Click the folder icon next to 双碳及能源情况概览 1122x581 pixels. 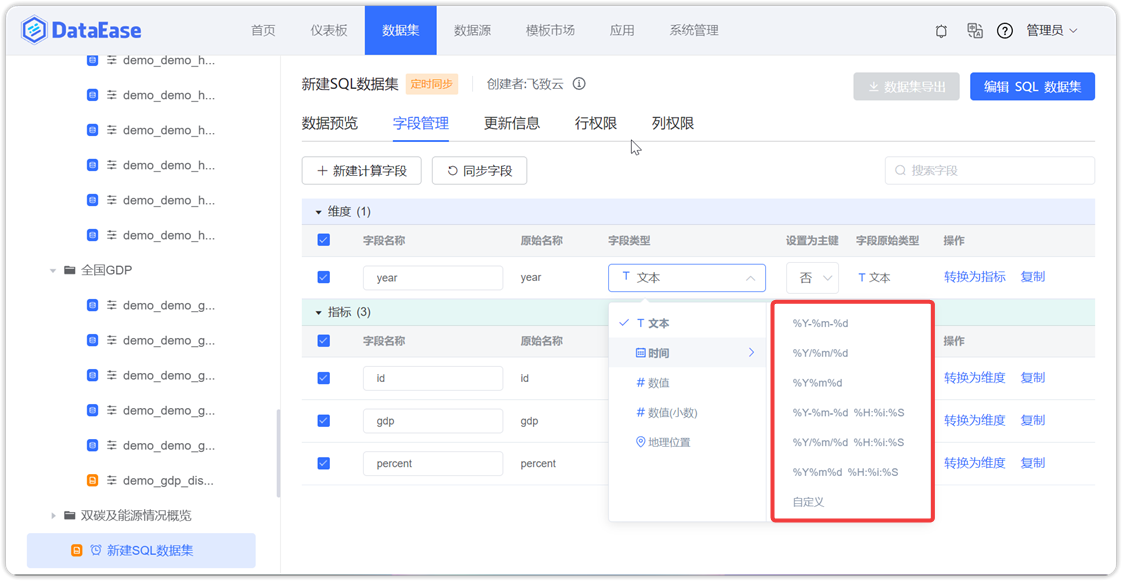click(x=69, y=515)
